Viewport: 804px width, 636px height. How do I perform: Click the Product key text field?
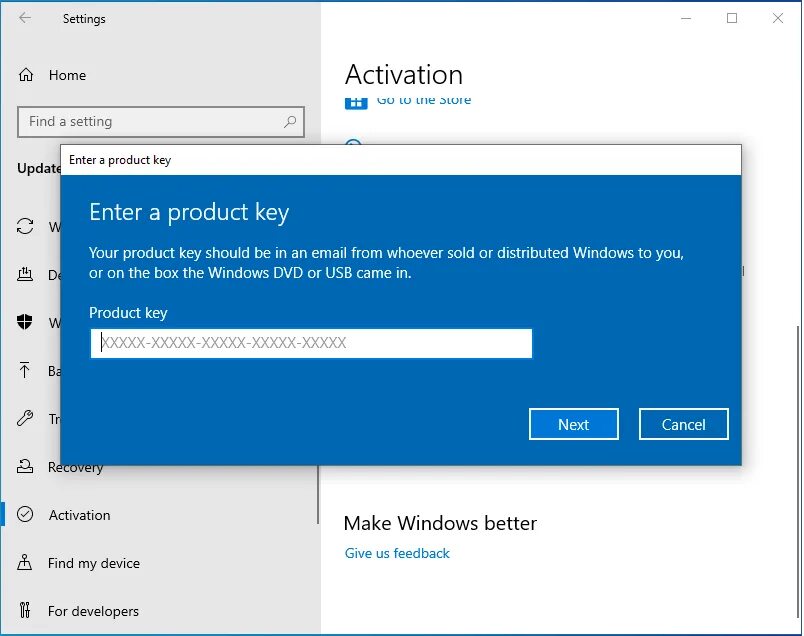pos(311,343)
